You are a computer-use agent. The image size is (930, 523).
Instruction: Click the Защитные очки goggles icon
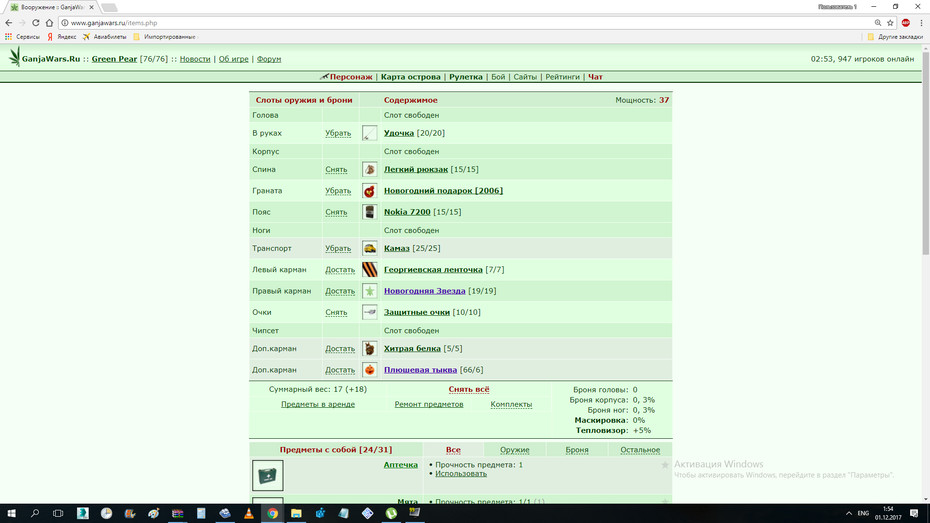click(370, 312)
